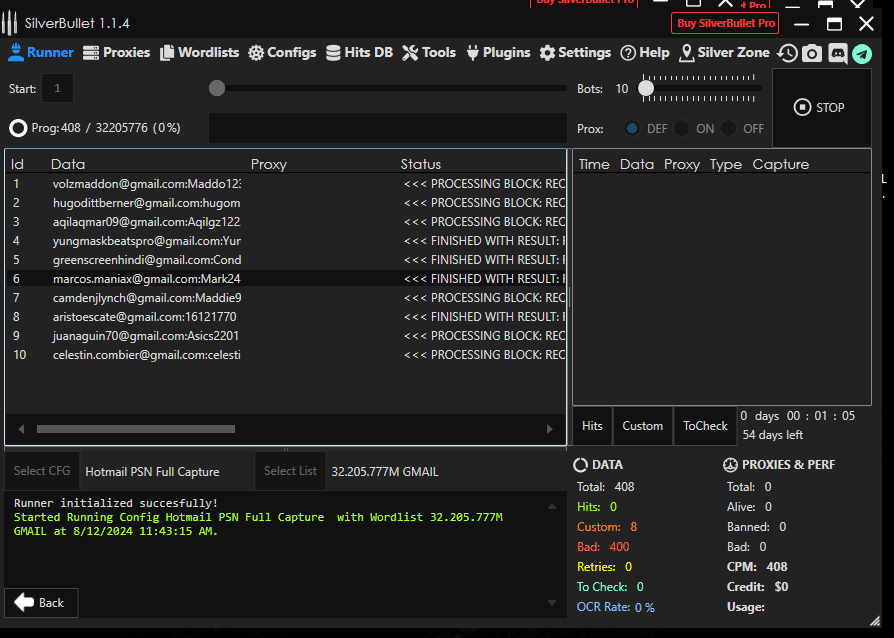Click the PROXIES & PERF gauge icon
Image resolution: width=894 pixels, height=638 pixels.
coord(731,465)
